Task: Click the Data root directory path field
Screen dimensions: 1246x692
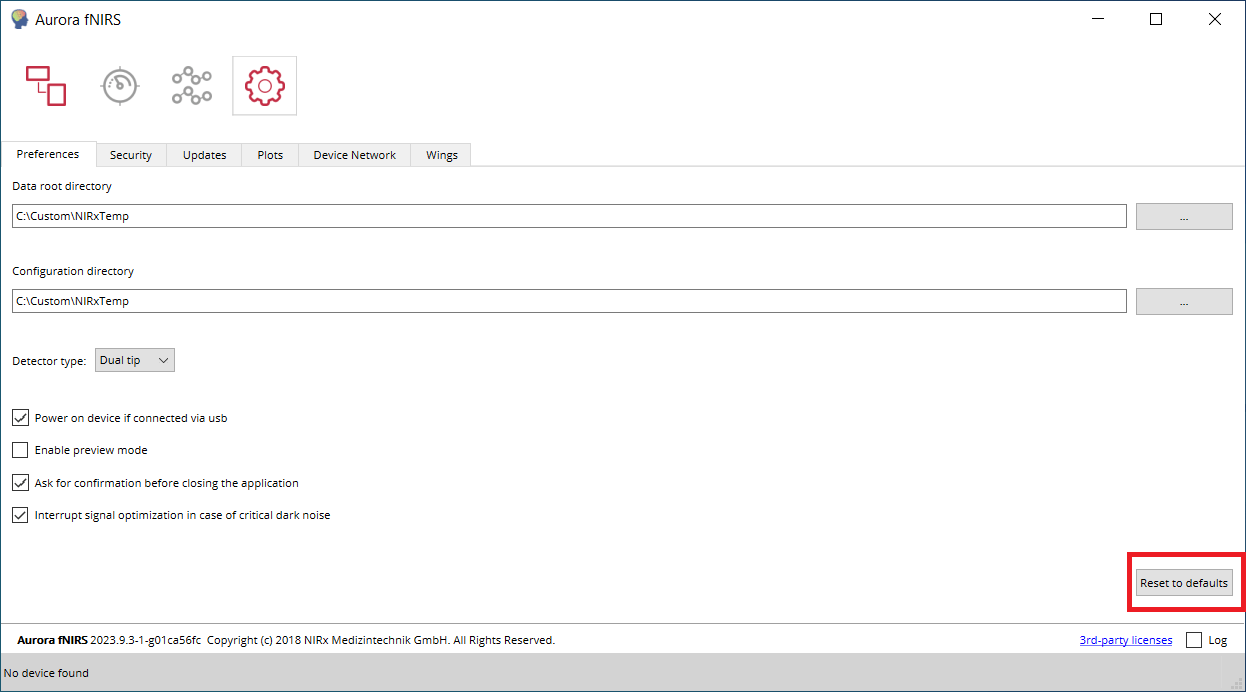Action: click(x=569, y=216)
